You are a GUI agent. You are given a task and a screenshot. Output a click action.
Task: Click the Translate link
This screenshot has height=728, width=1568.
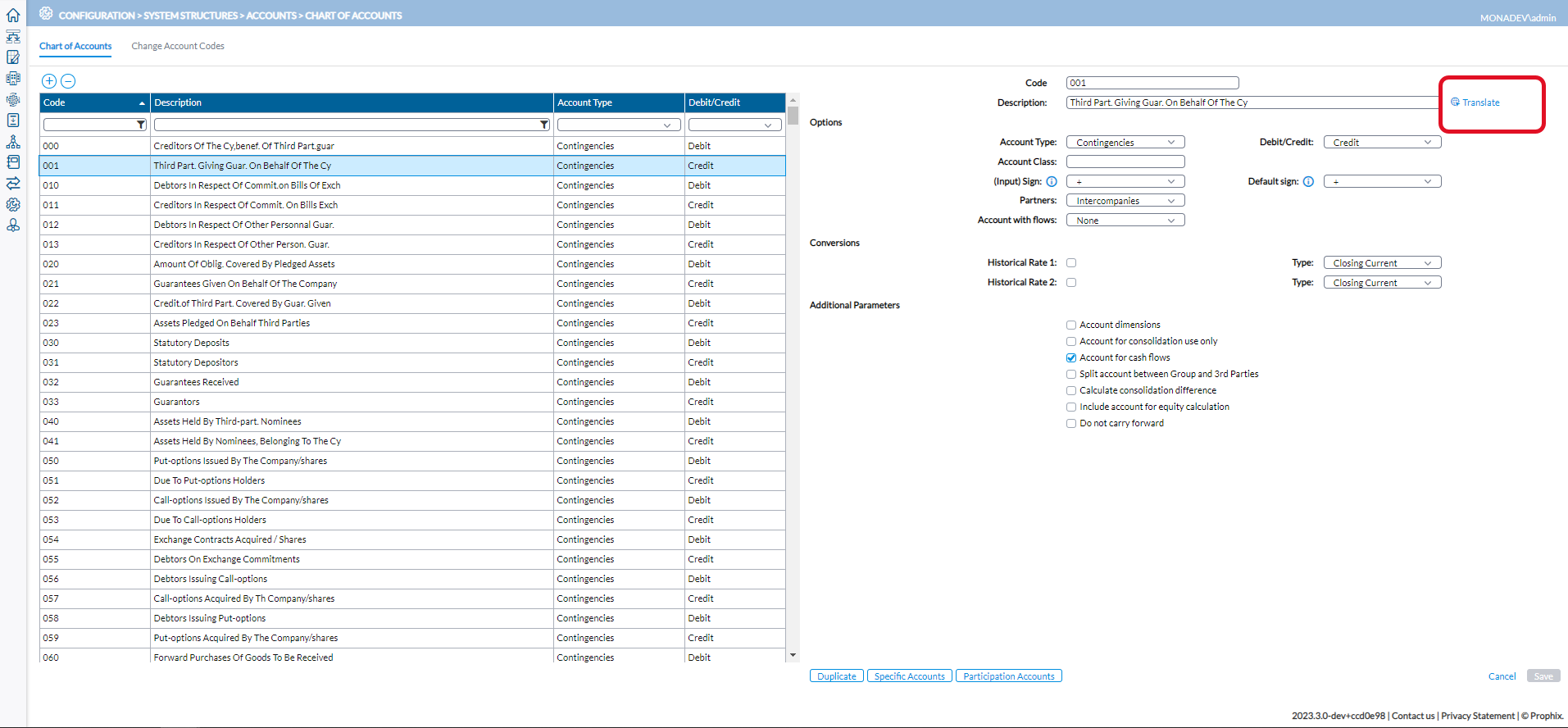[x=1481, y=102]
